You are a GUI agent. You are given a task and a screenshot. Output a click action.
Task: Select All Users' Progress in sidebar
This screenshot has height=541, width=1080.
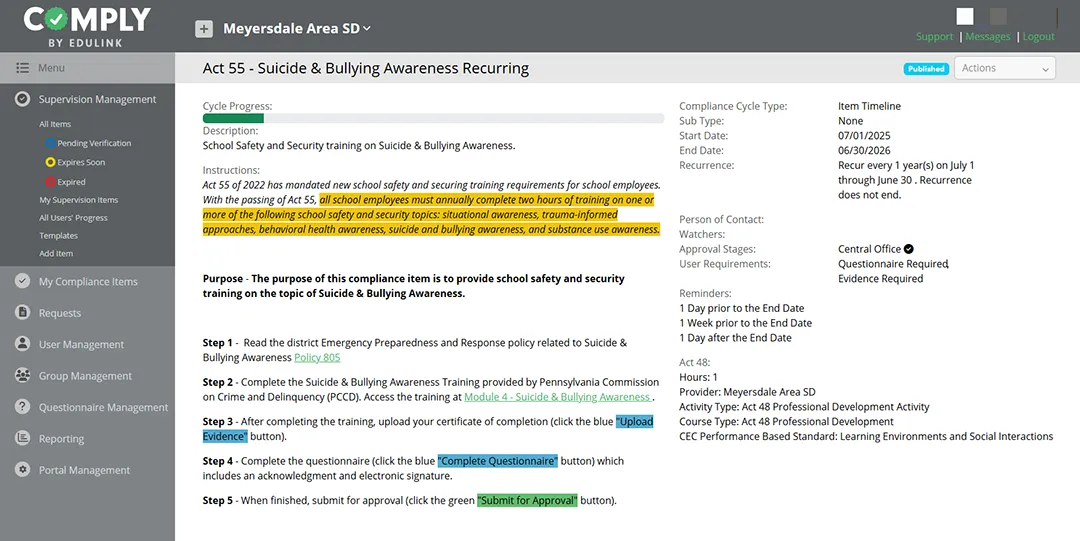click(x=73, y=218)
